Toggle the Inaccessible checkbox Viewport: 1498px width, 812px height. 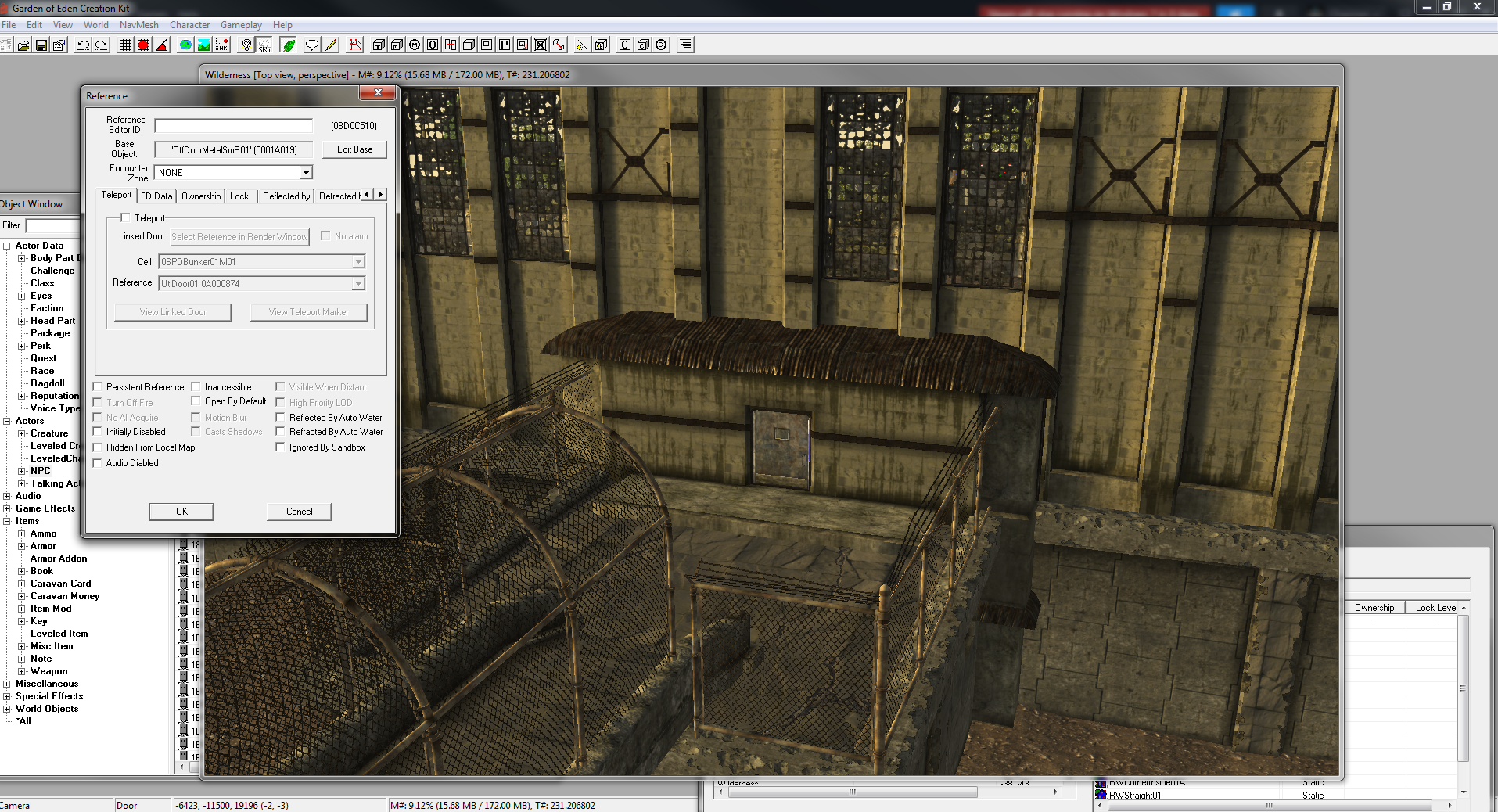pos(196,387)
